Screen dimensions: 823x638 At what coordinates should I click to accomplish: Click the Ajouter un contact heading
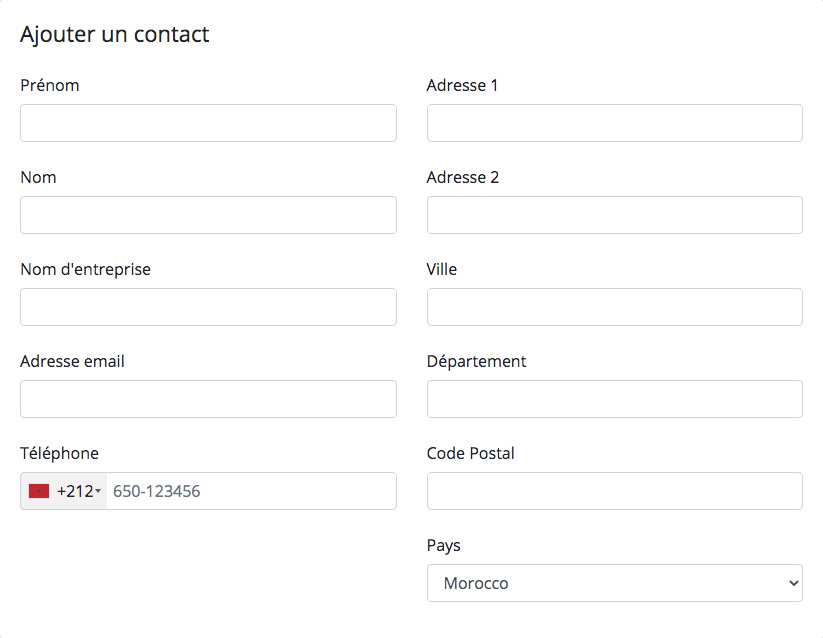pyautogui.click(x=114, y=35)
